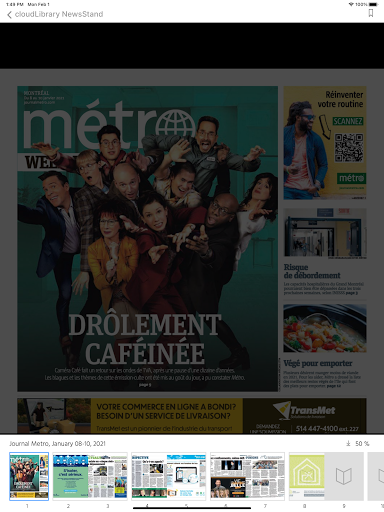Bookmark this issue with the bookmark icon
384x512 pixels.
371,13
